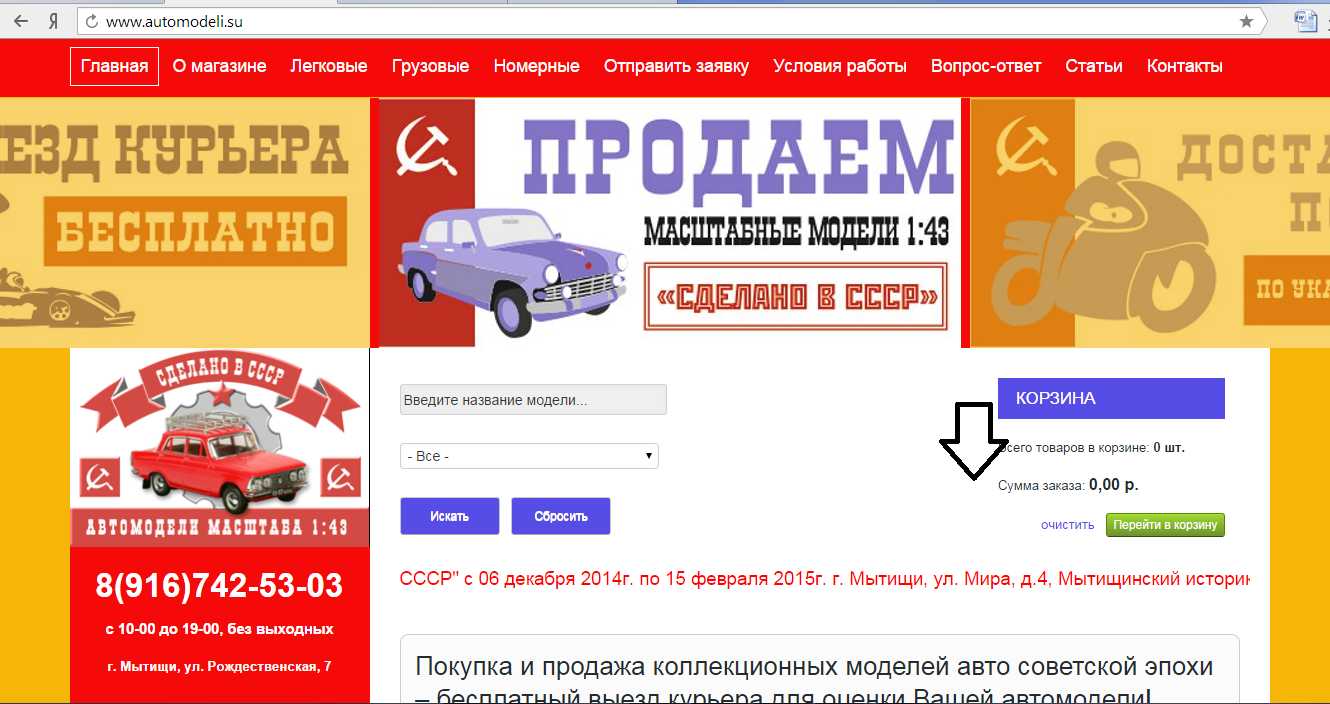The width and height of the screenshot is (1330, 704).
Task: Go to the Грузовые menu item
Action: pos(430,66)
